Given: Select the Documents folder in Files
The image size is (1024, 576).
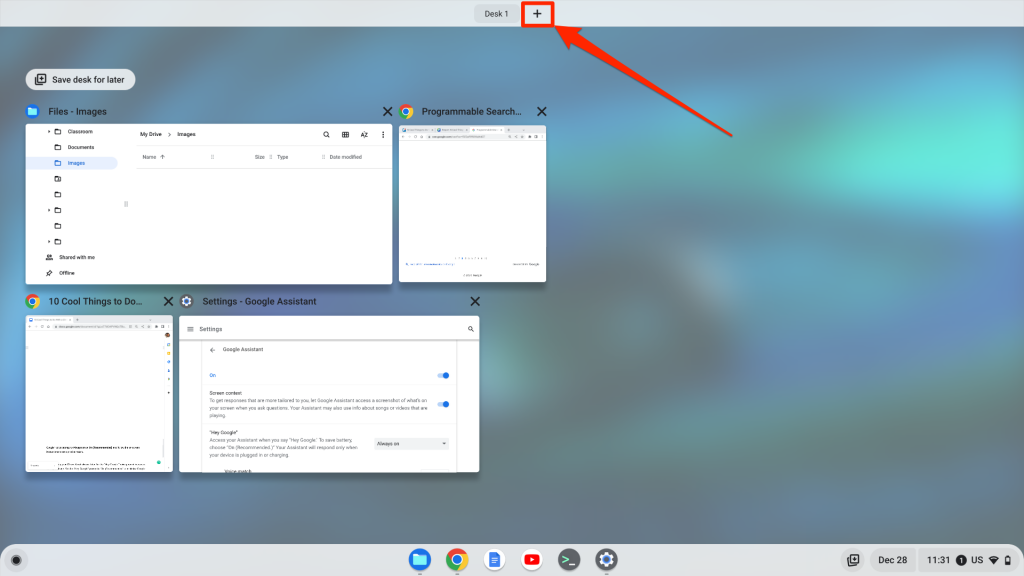Looking at the screenshot, I should coord(80,147).
